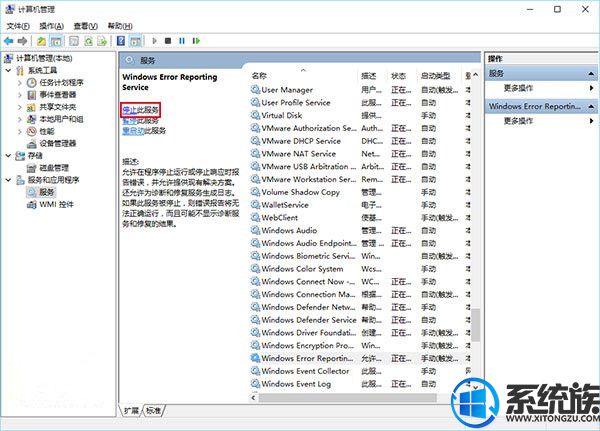Select 设备管理器 in the tree
The image size is (600, 431).
click(x=58, y=144)
